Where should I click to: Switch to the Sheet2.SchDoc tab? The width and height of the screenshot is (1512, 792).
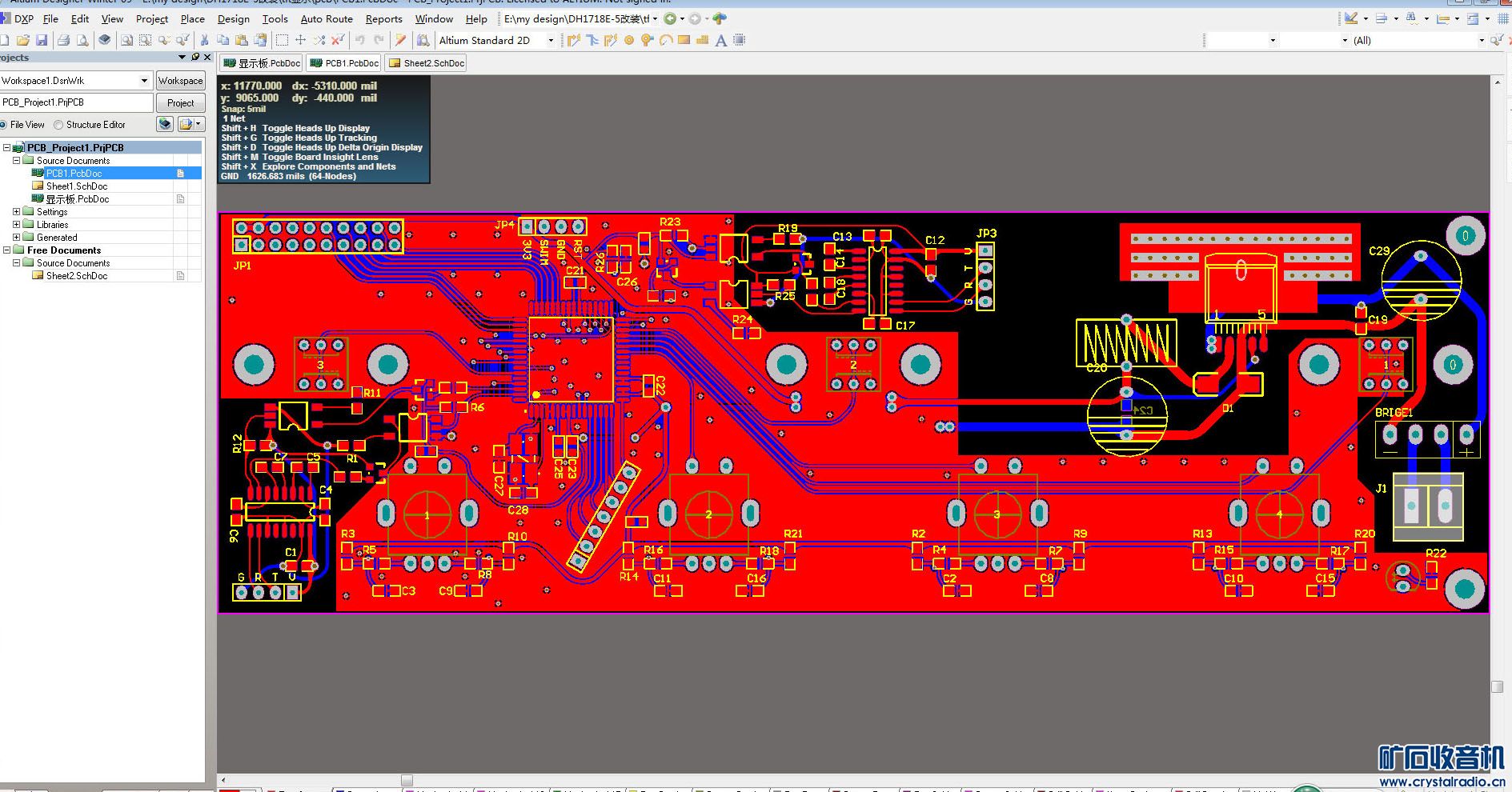click(x=427, y=63)
